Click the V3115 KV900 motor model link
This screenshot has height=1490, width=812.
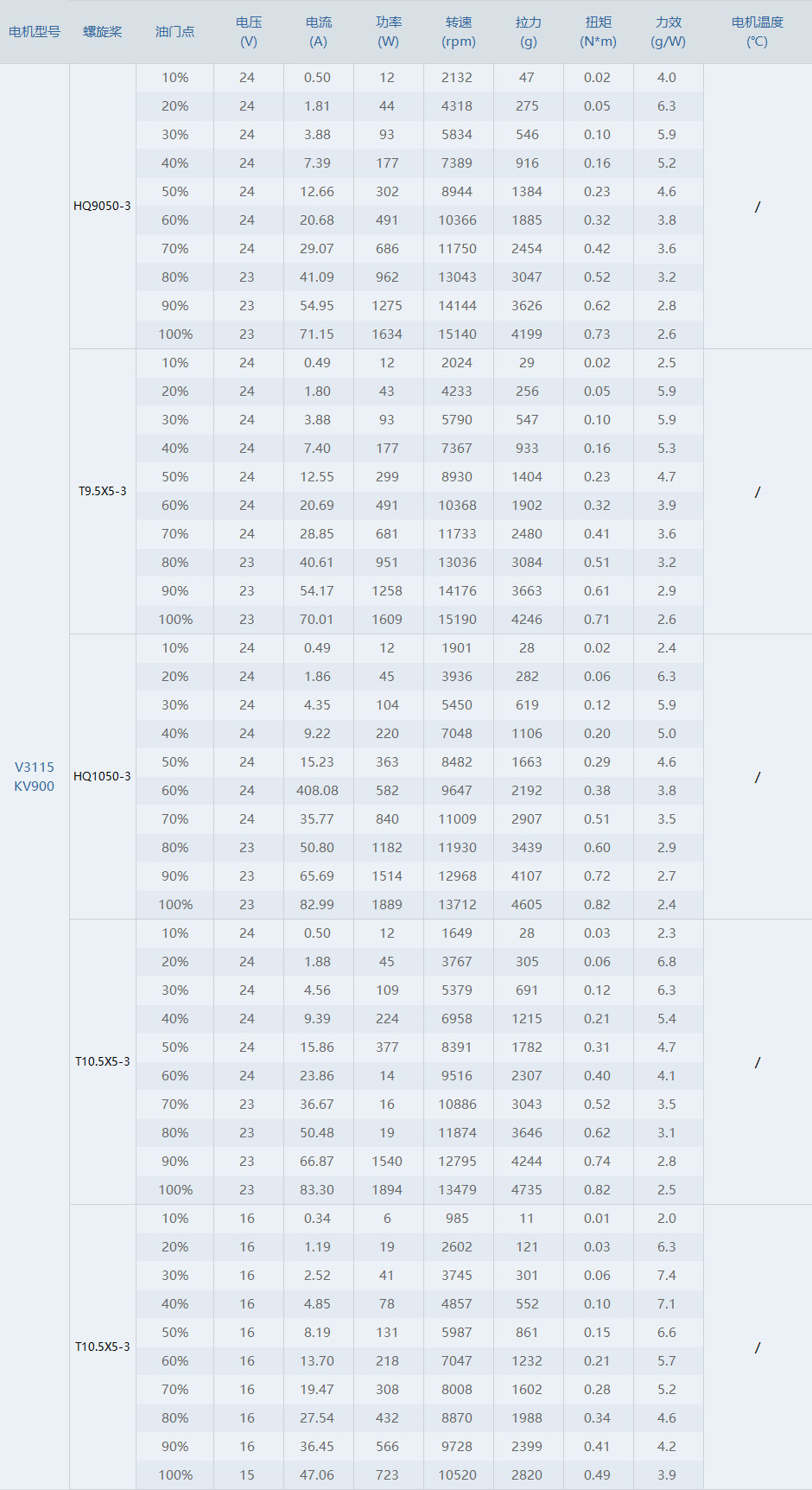[35, 776]
